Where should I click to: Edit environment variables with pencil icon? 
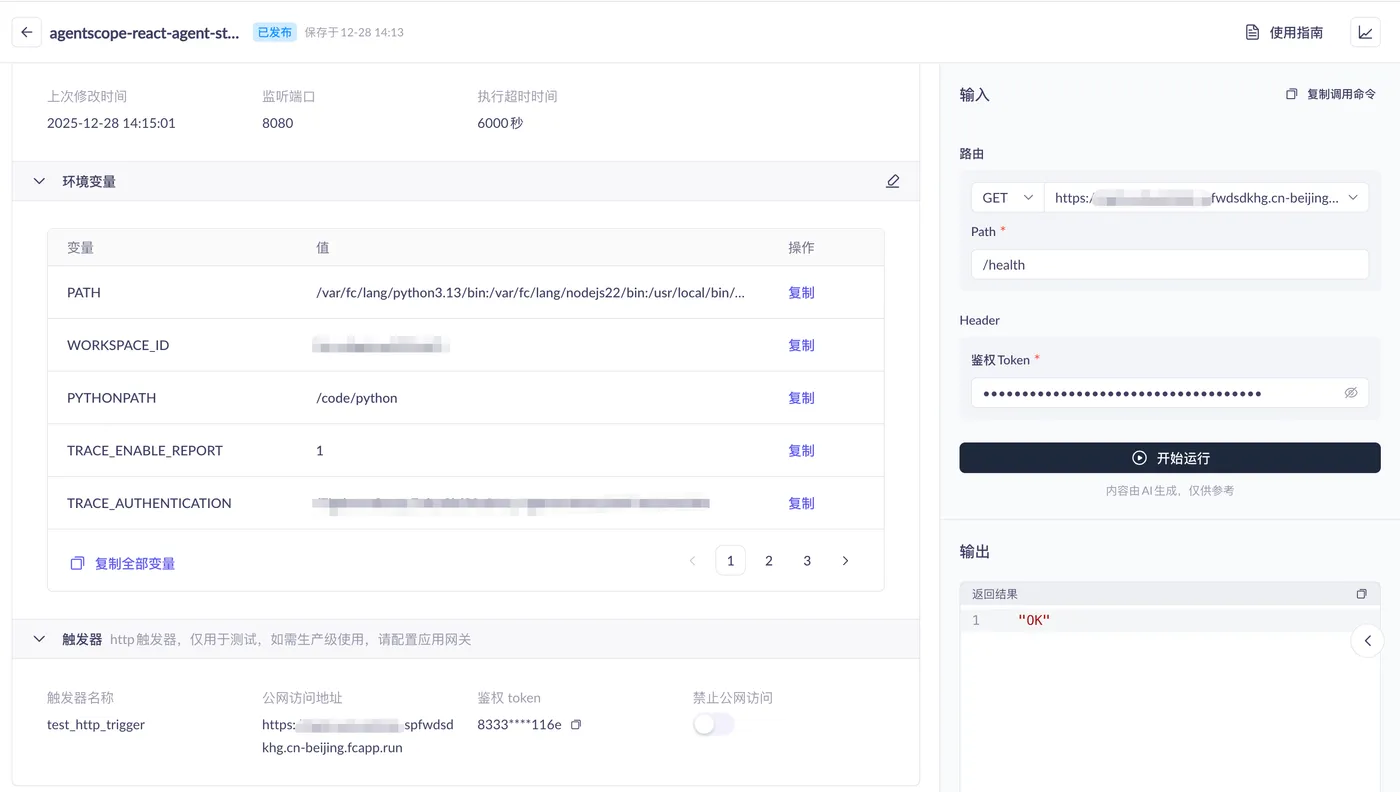coord(893,181)
